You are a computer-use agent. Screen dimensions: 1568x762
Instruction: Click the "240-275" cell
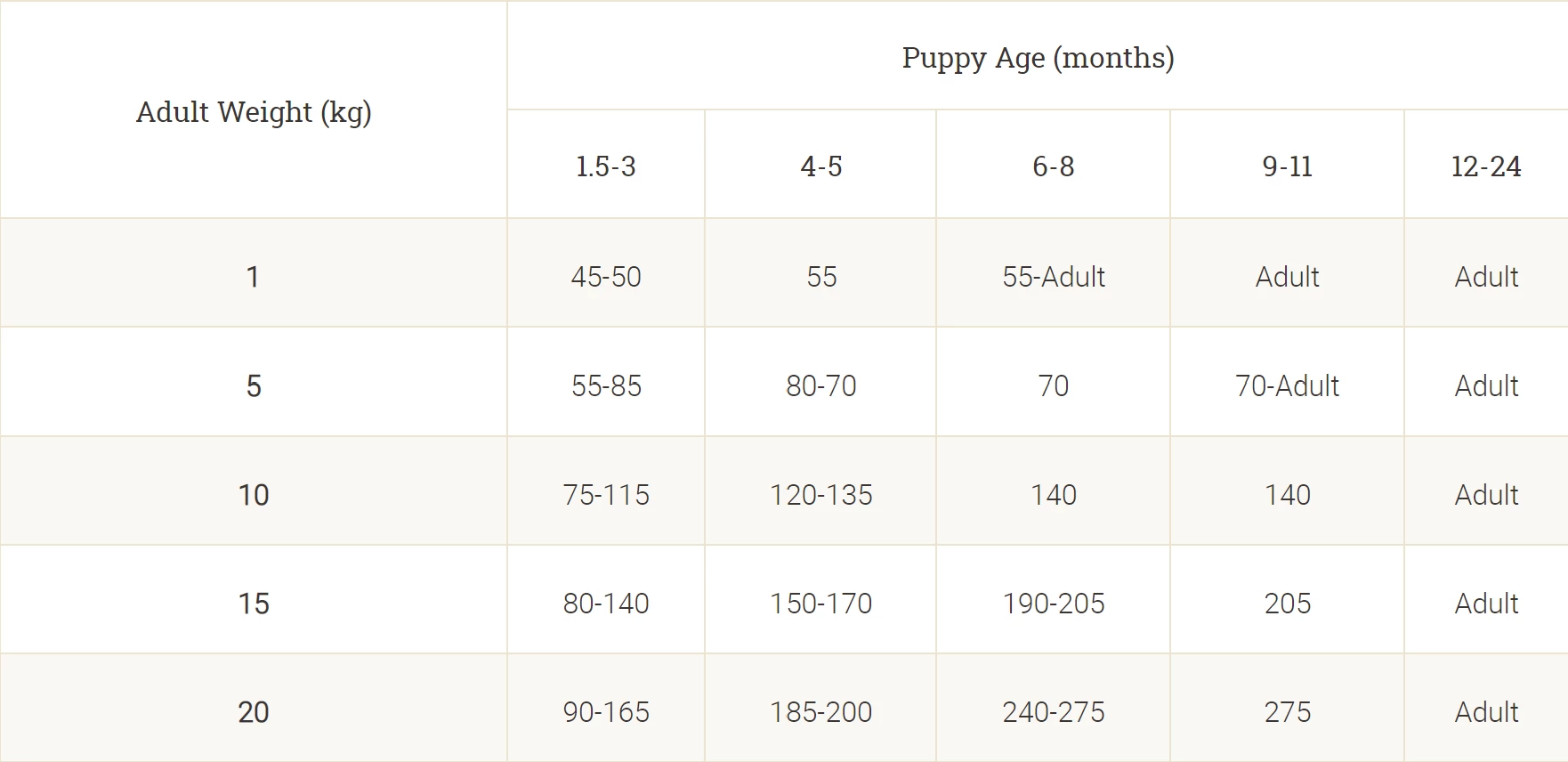point(1053,712)
